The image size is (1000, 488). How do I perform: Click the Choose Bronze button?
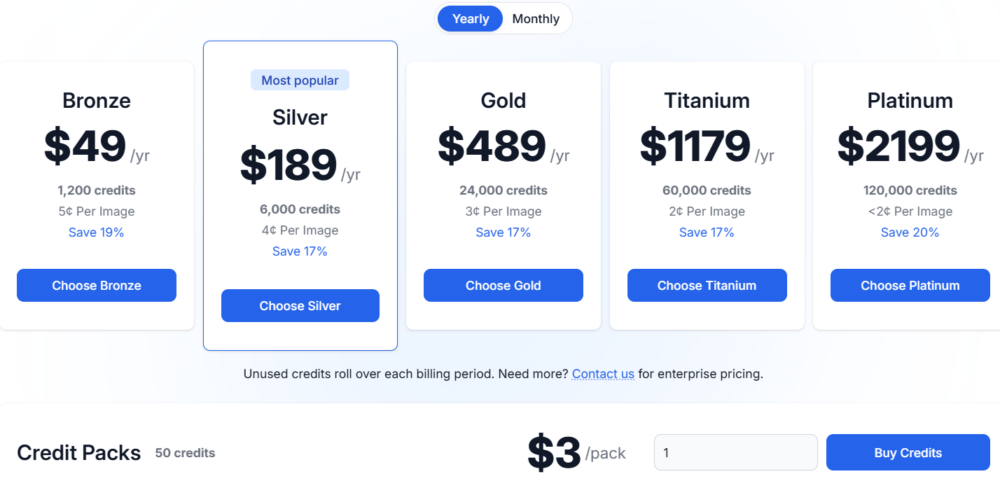click(x=96, y=285)
